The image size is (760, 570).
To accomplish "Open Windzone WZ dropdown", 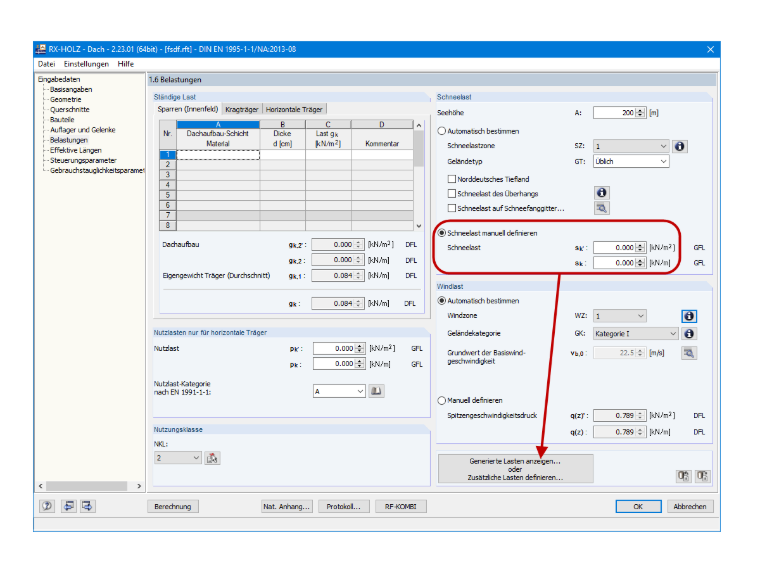I will pos(620,316).
